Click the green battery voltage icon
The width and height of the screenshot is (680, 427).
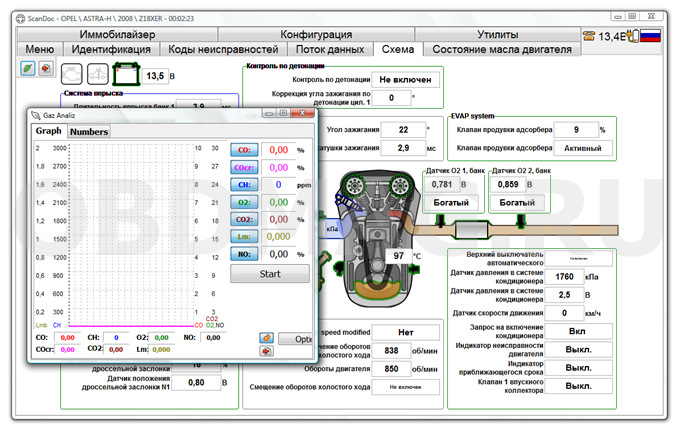127,74
